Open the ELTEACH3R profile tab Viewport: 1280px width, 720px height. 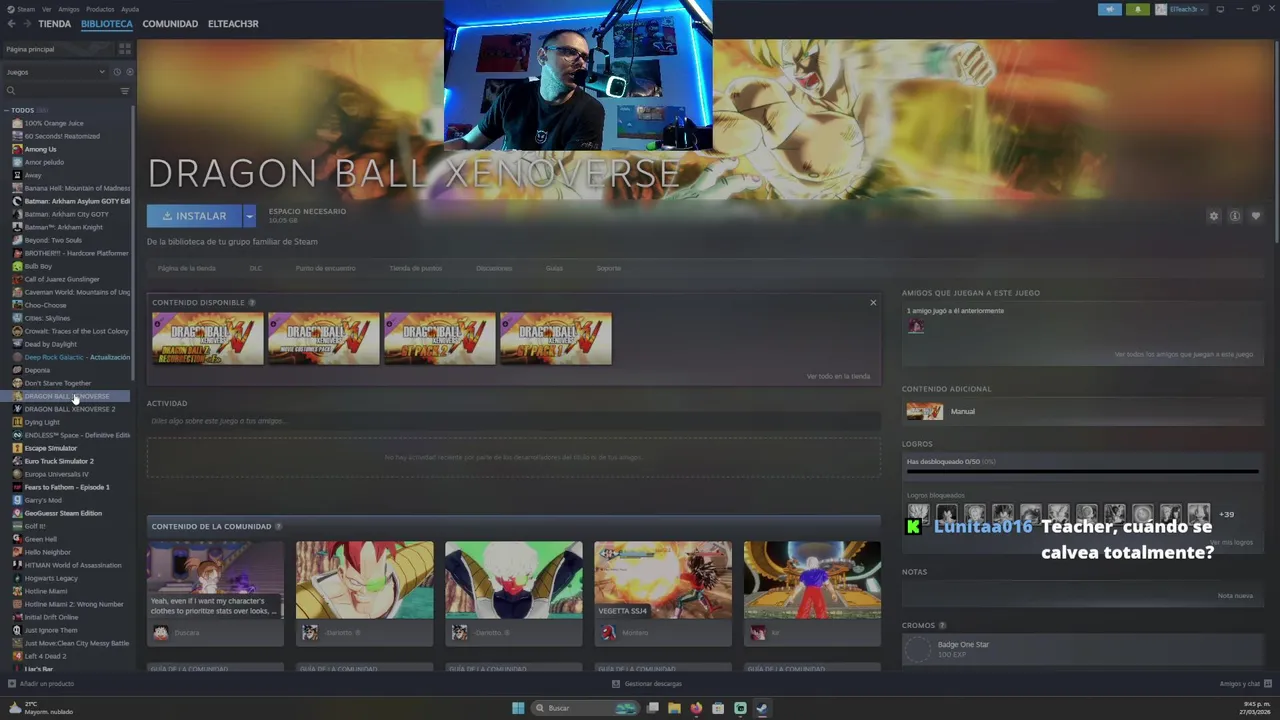click(x=233, y=24)
